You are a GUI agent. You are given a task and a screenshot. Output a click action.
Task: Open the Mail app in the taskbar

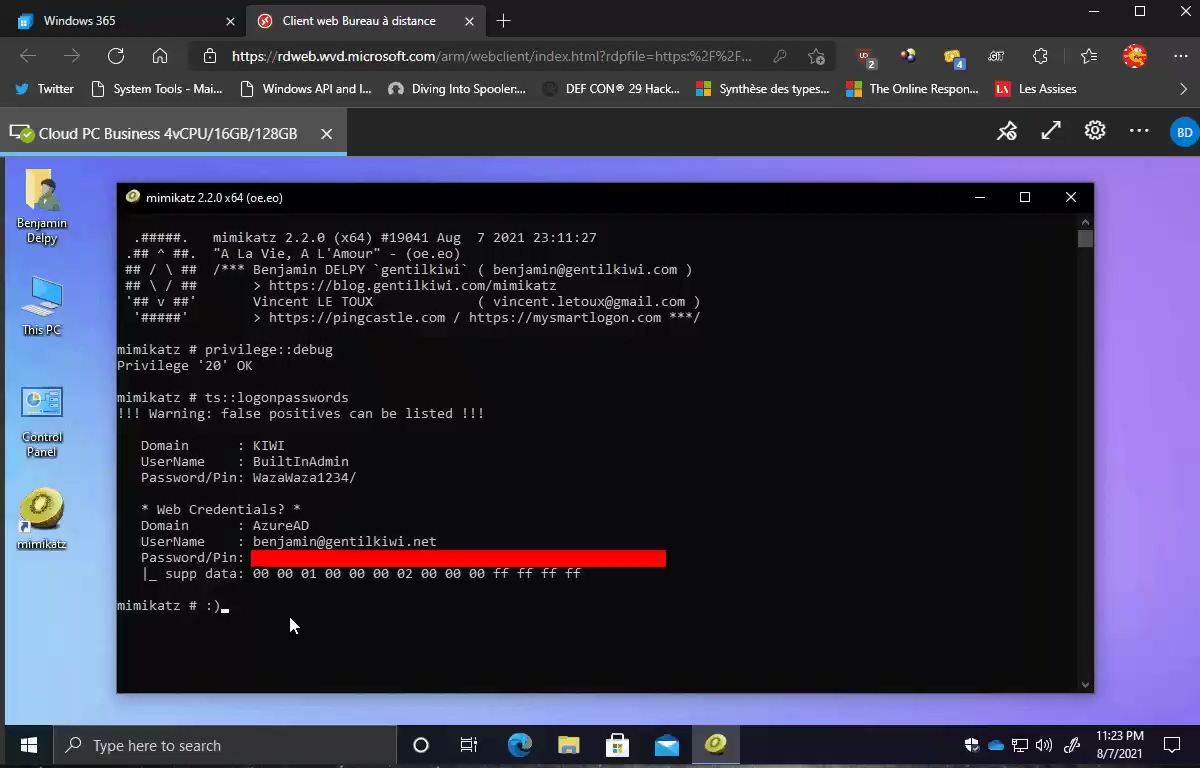666,745
